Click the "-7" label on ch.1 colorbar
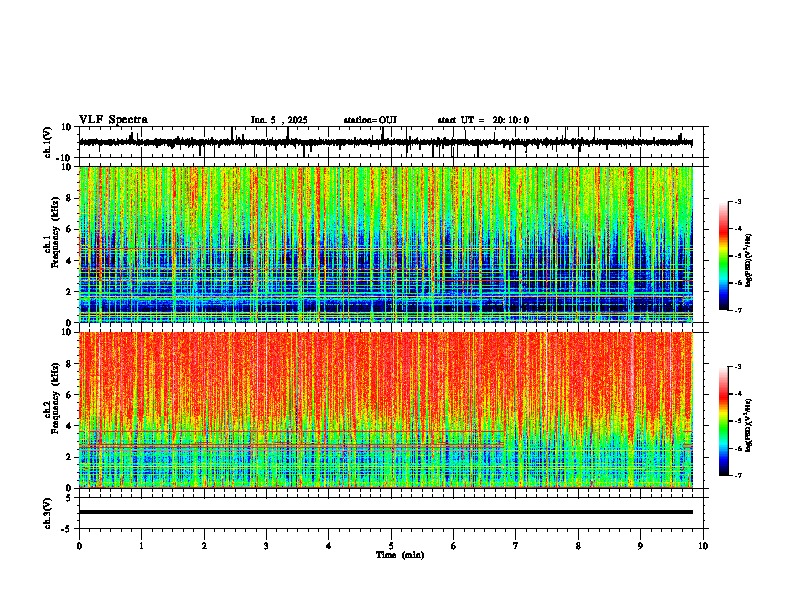792x612 pixels. (x=737, y=310)
